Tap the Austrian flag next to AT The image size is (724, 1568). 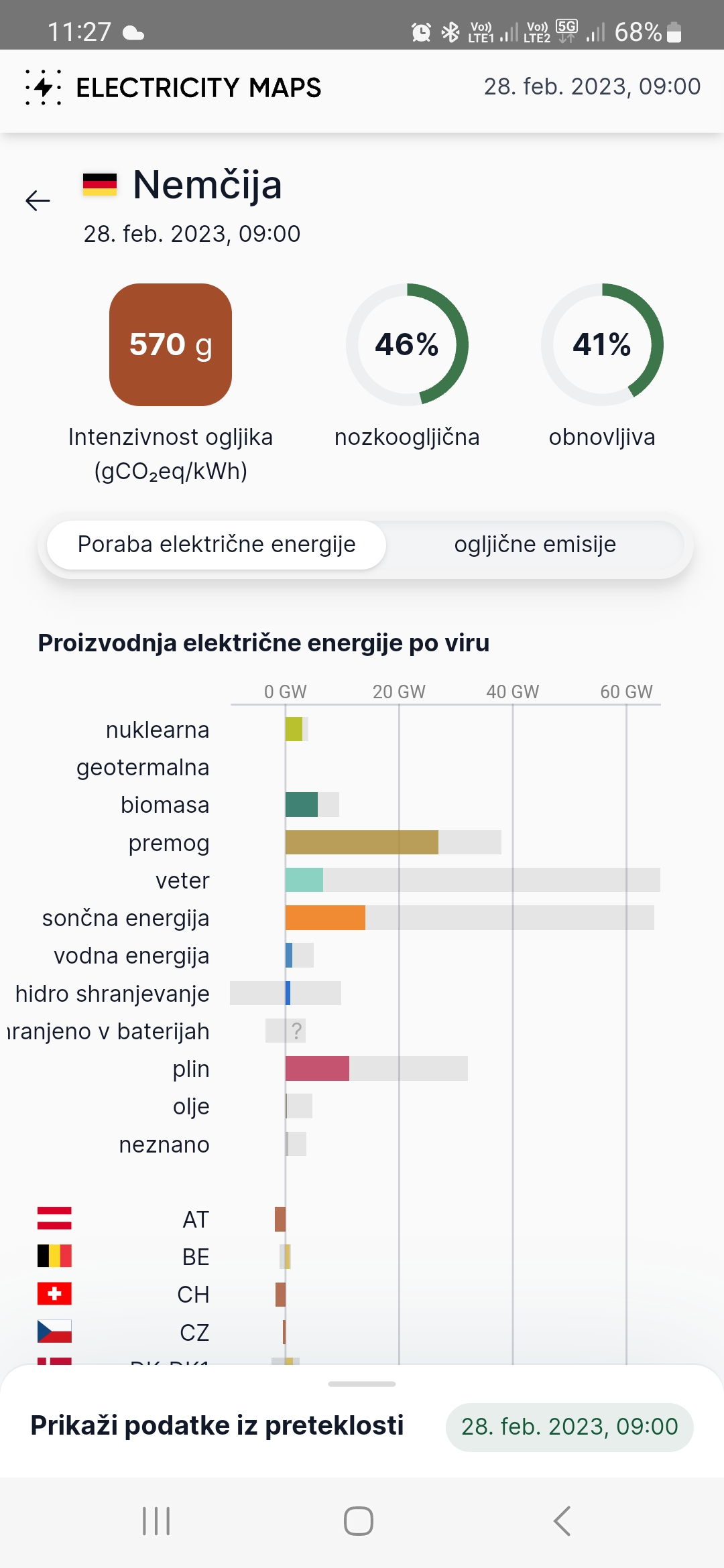[54, 1218]
